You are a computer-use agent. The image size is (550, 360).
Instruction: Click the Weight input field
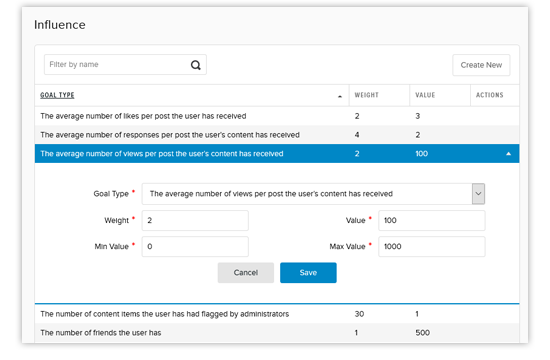[x=195, y=220]
